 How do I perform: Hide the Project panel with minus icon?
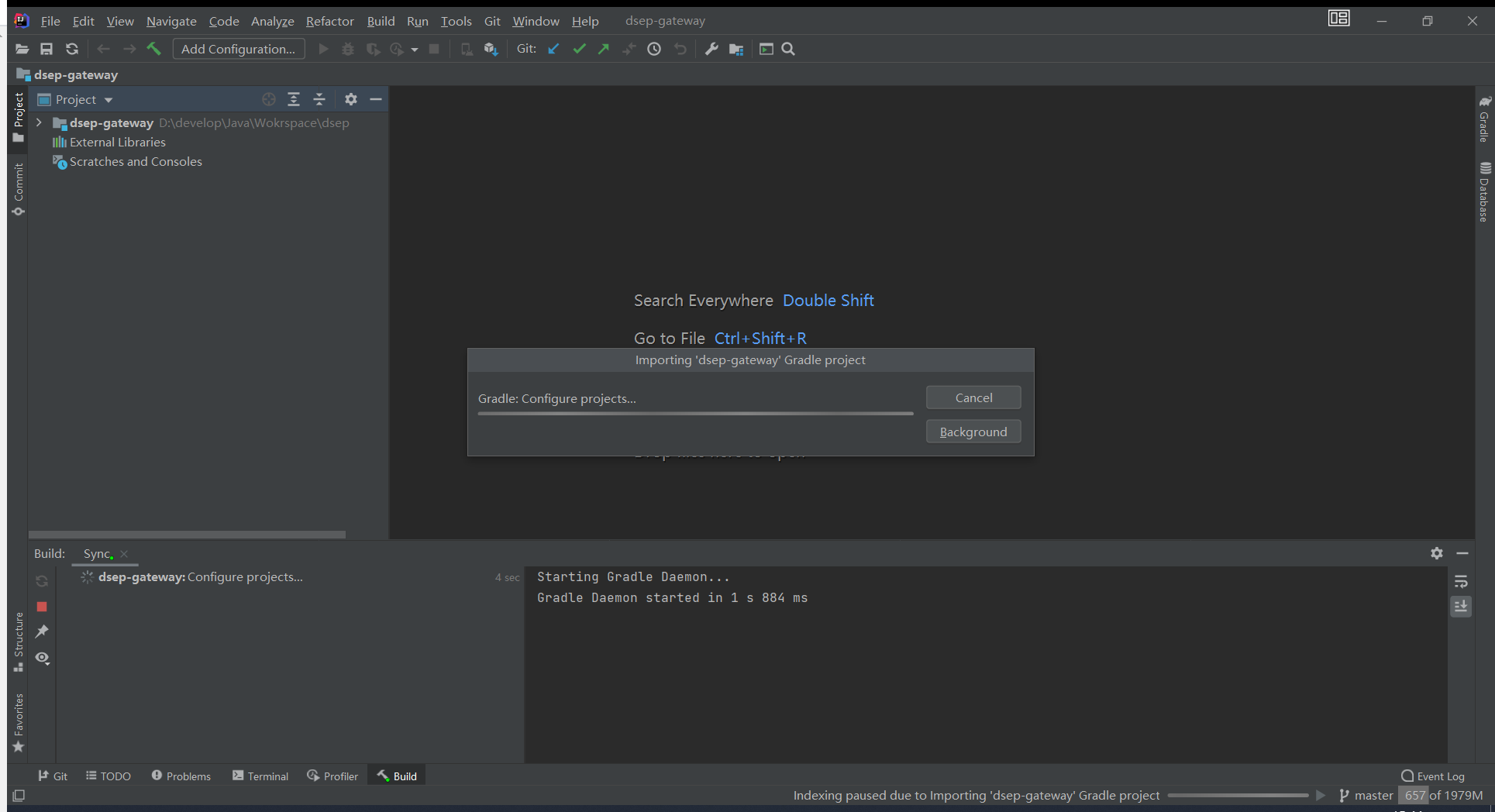click(376, 99)
